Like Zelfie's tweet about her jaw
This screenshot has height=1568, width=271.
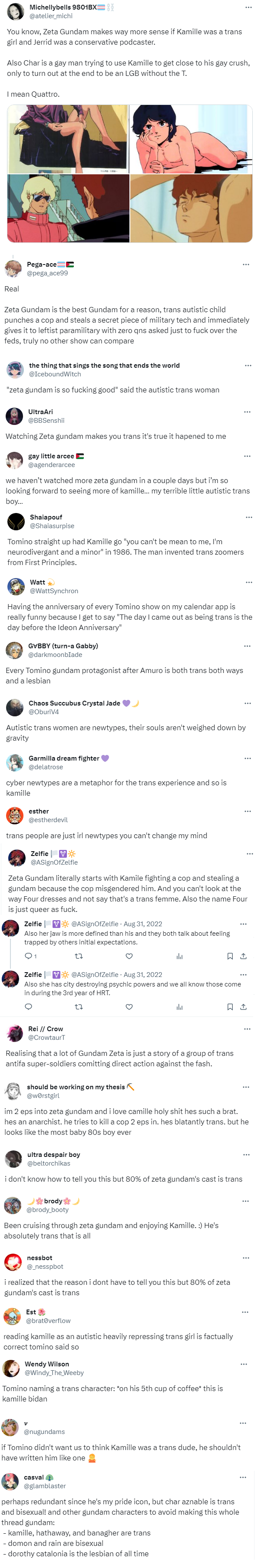(129, 956)
